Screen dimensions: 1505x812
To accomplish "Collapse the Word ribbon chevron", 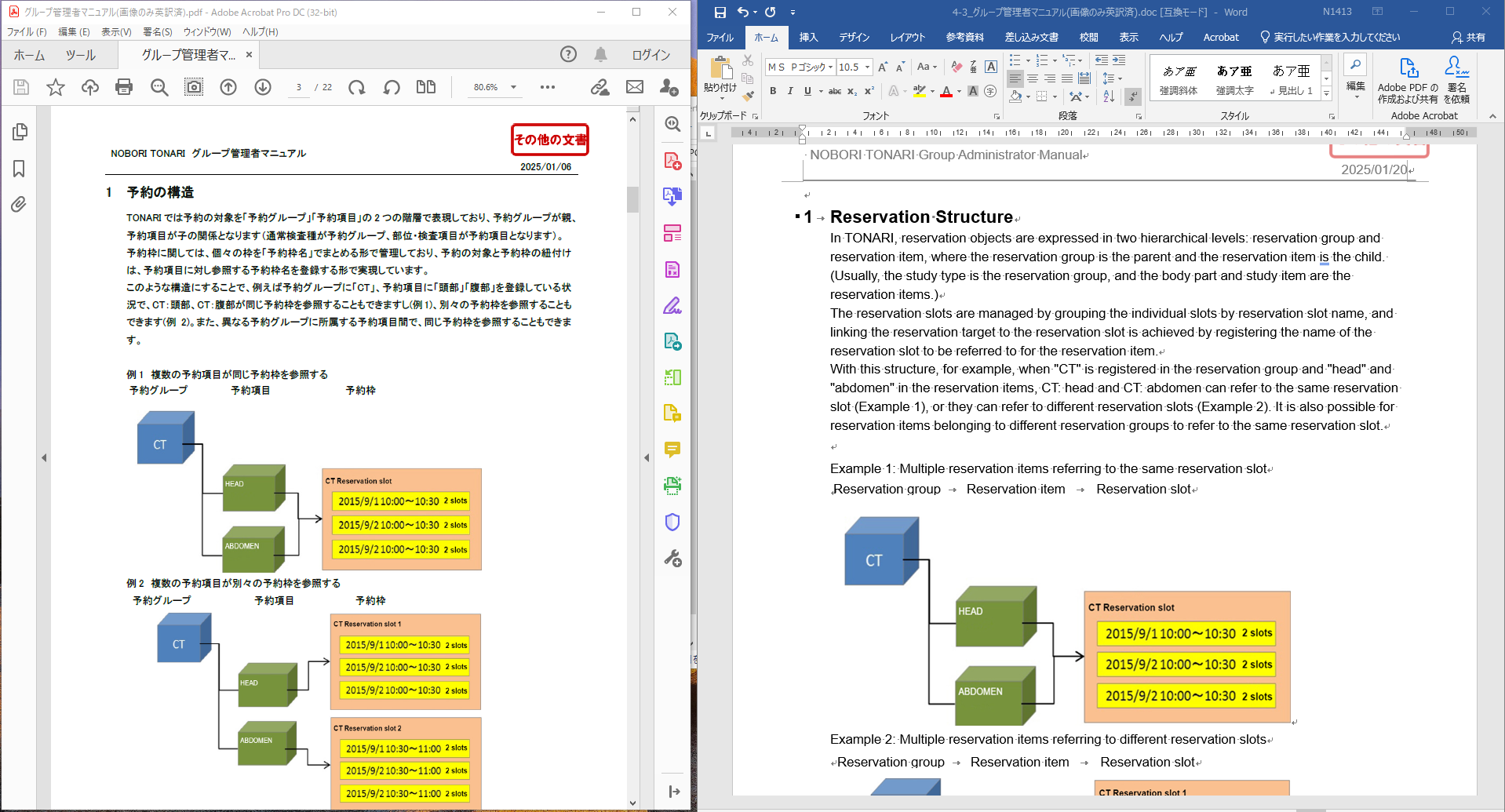I will (1492, 116).
